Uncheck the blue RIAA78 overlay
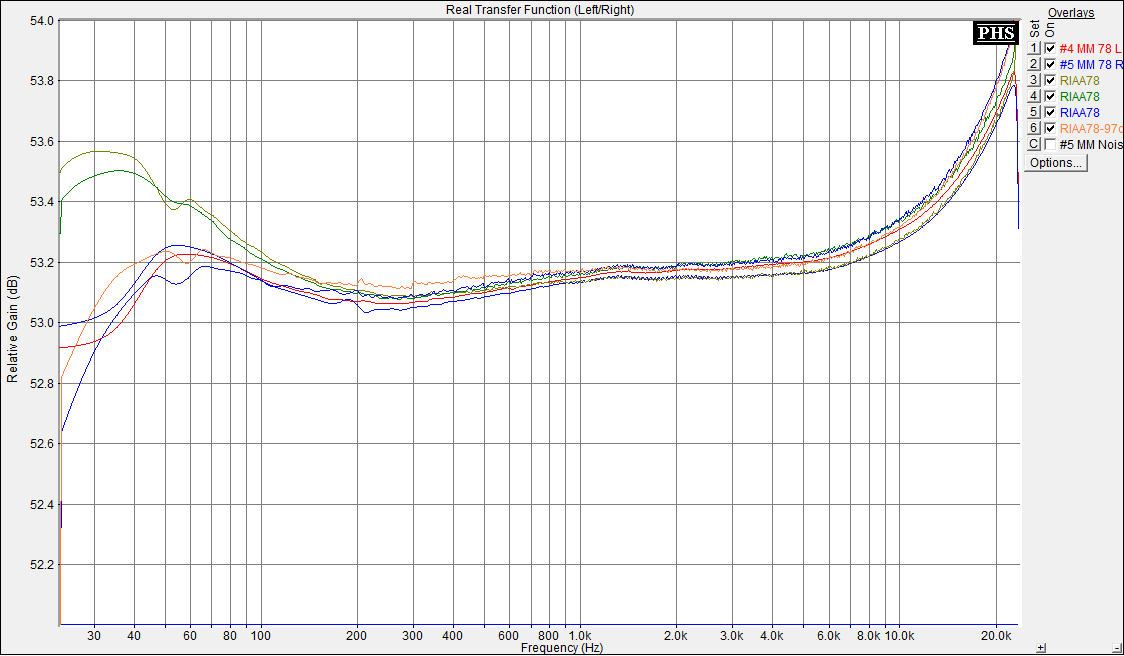The height and width of the screenshot is (656, 1124). point(1050,112)
